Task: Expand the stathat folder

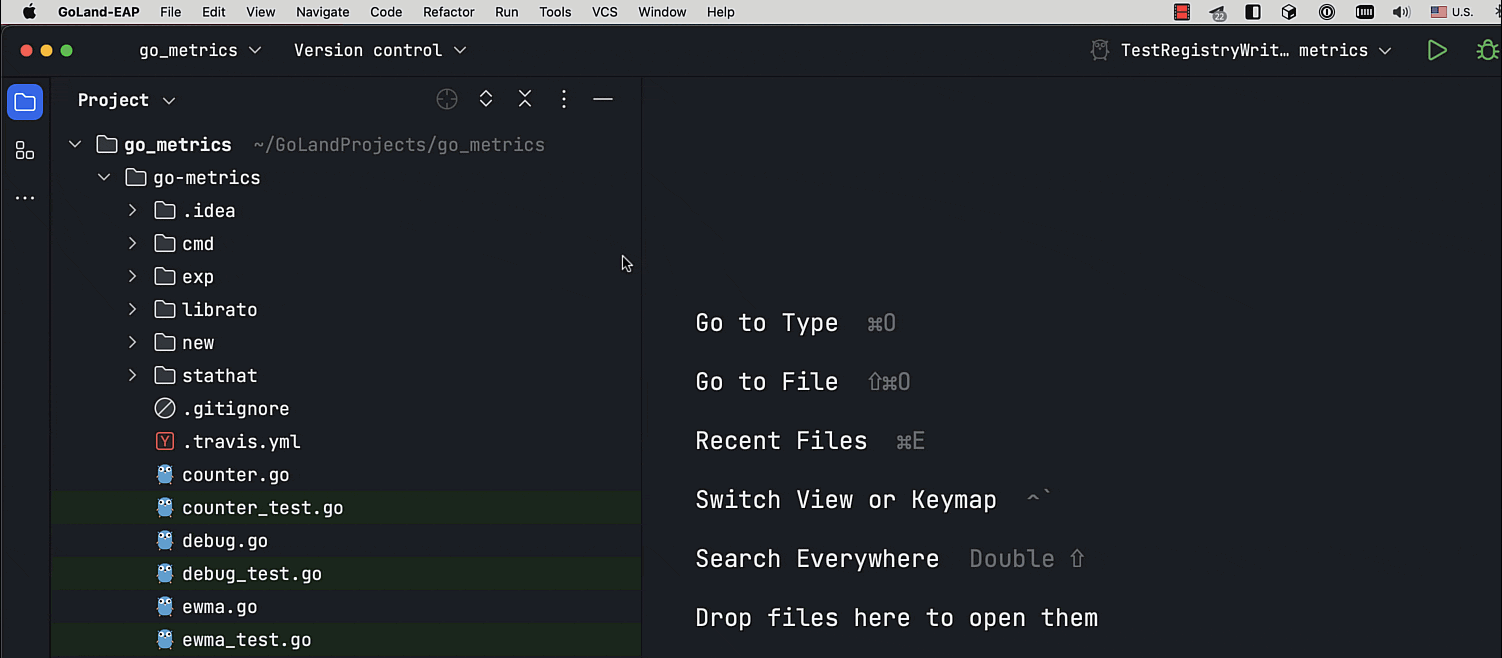Action: (132, 376)
